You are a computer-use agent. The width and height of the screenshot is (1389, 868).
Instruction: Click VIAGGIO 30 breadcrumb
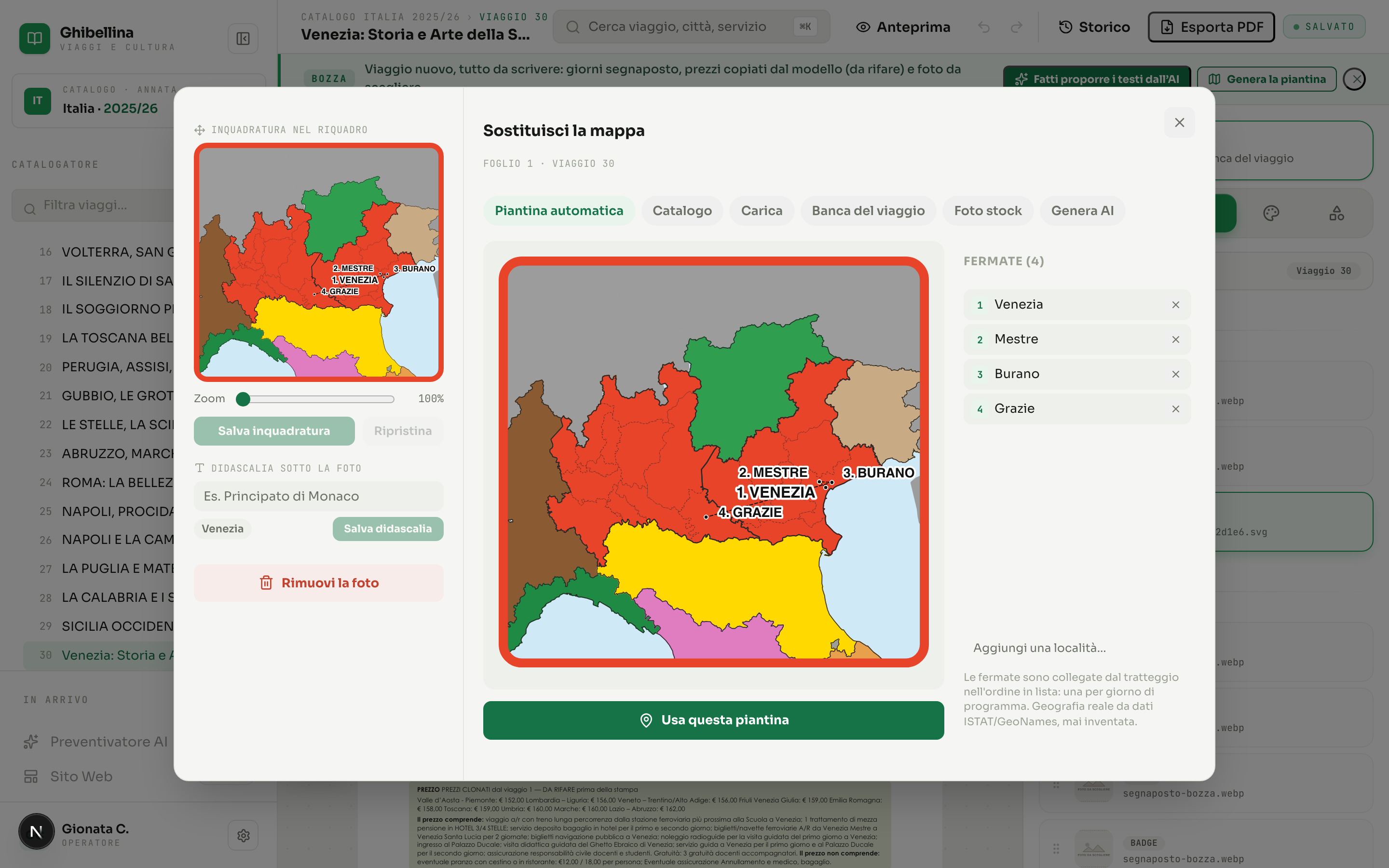click(513, 17)
